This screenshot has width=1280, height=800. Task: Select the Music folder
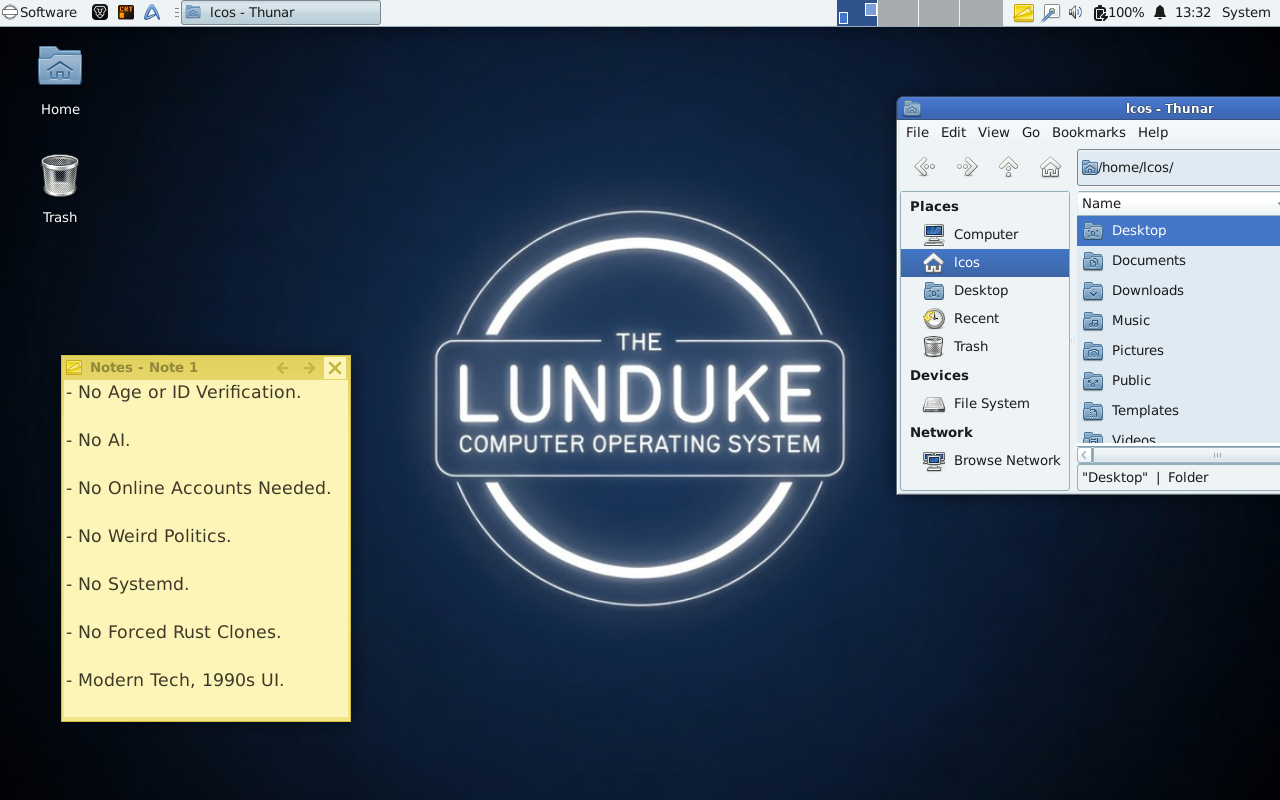click(1179, 320)
